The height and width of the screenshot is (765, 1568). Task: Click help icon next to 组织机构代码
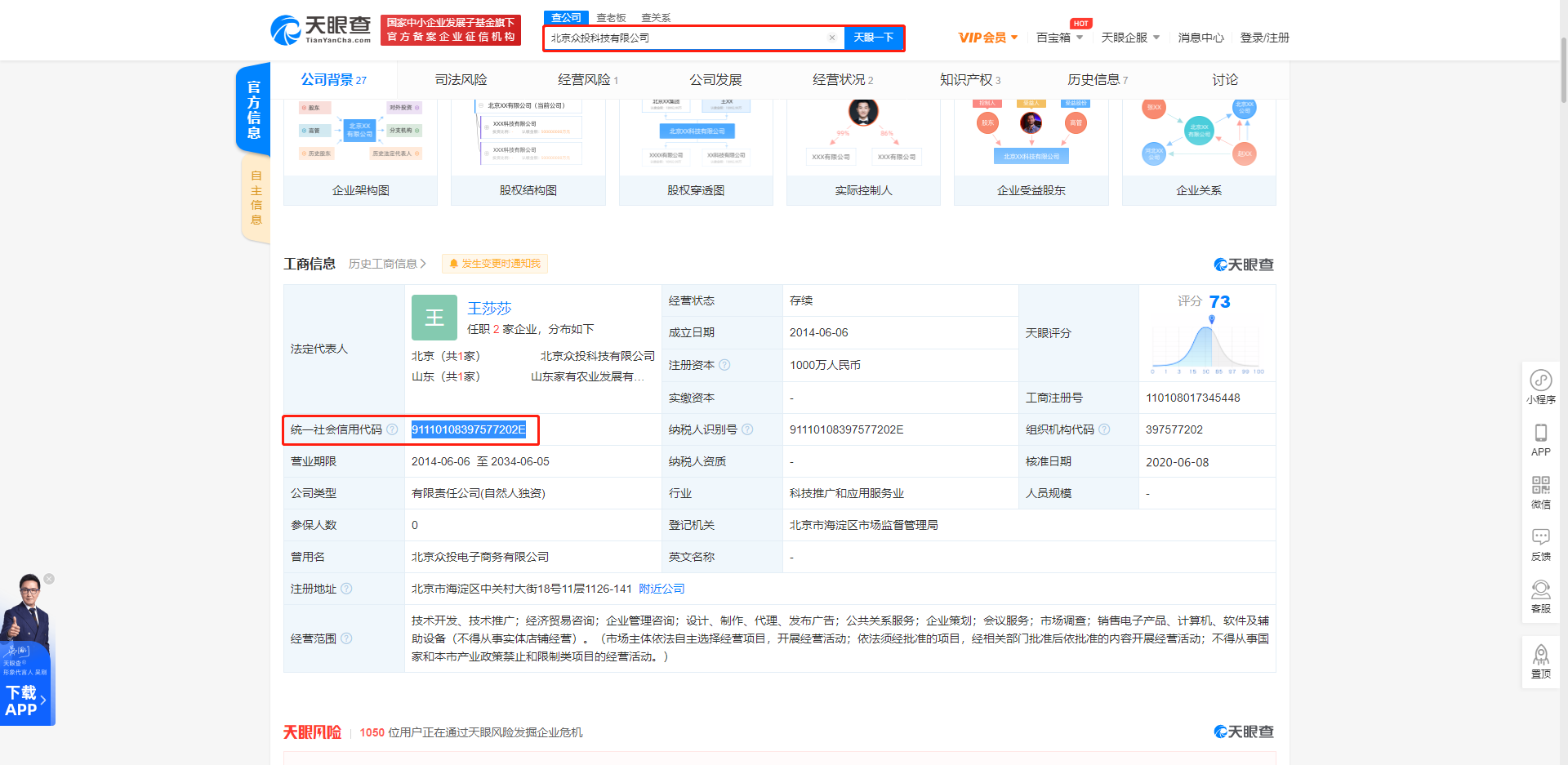pos(1104,429)
